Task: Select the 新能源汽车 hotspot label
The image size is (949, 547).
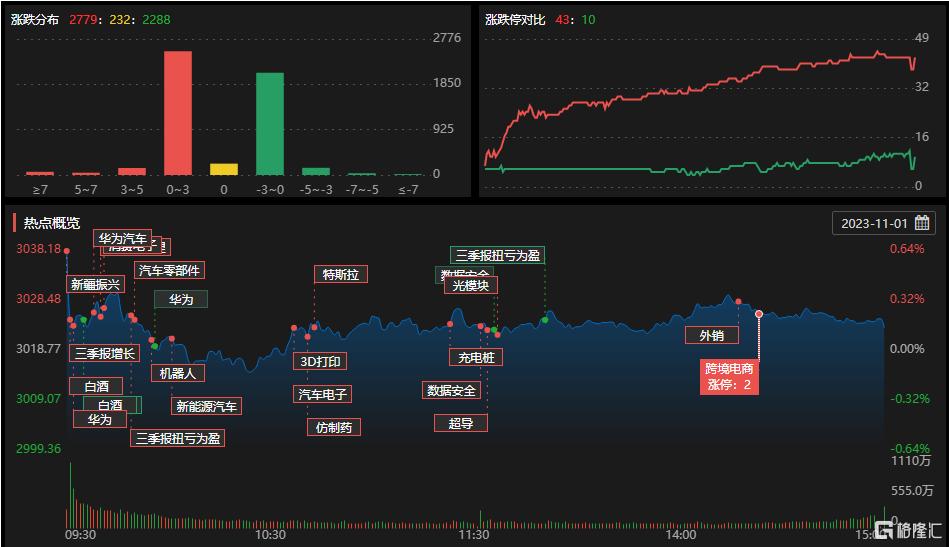Action: [x=206, y=406]
